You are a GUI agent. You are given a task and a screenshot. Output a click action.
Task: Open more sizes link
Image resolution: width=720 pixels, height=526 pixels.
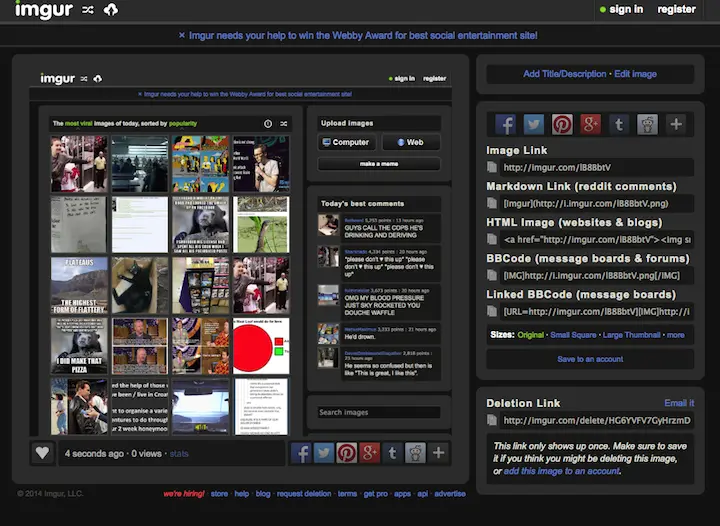coord(675,335)
